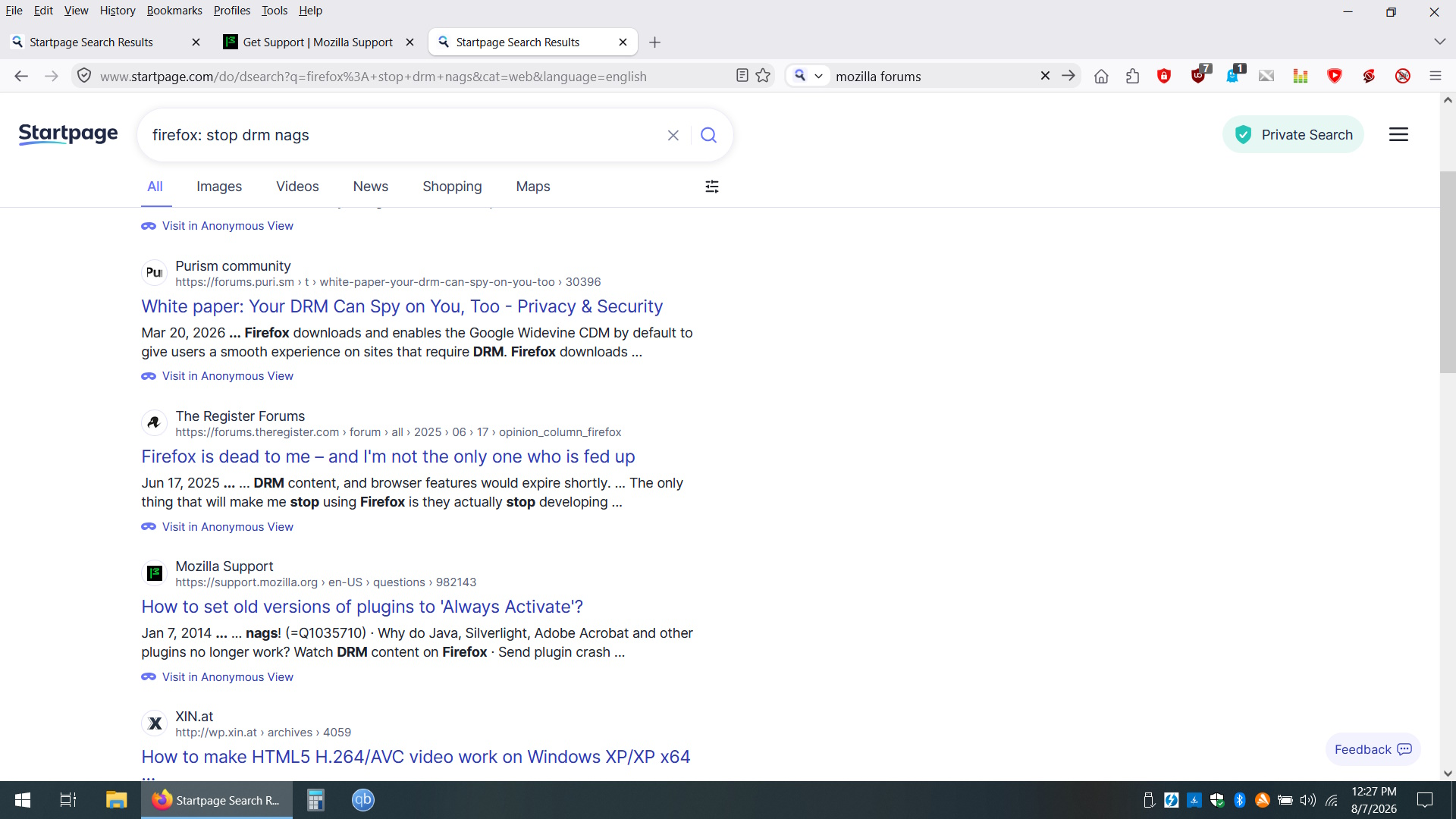
Task: Open Startpage search filter settings
Action: (712, 187)
